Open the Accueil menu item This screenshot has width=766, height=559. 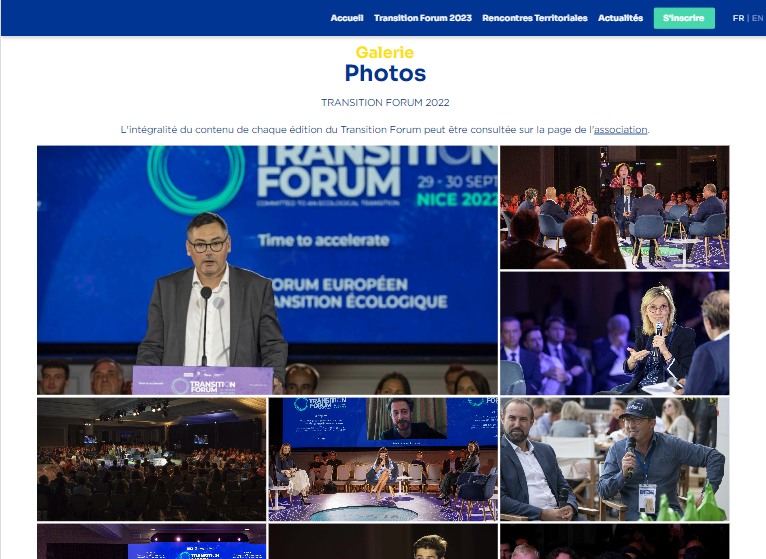[346, 18]
